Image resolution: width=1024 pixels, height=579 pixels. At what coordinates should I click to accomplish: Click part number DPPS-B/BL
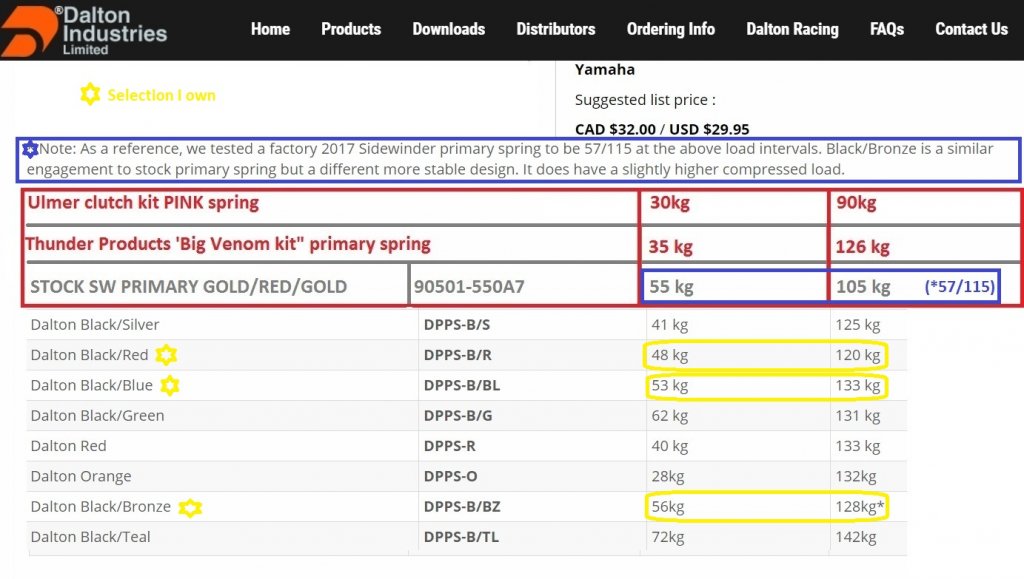click(x=462, y=386)
